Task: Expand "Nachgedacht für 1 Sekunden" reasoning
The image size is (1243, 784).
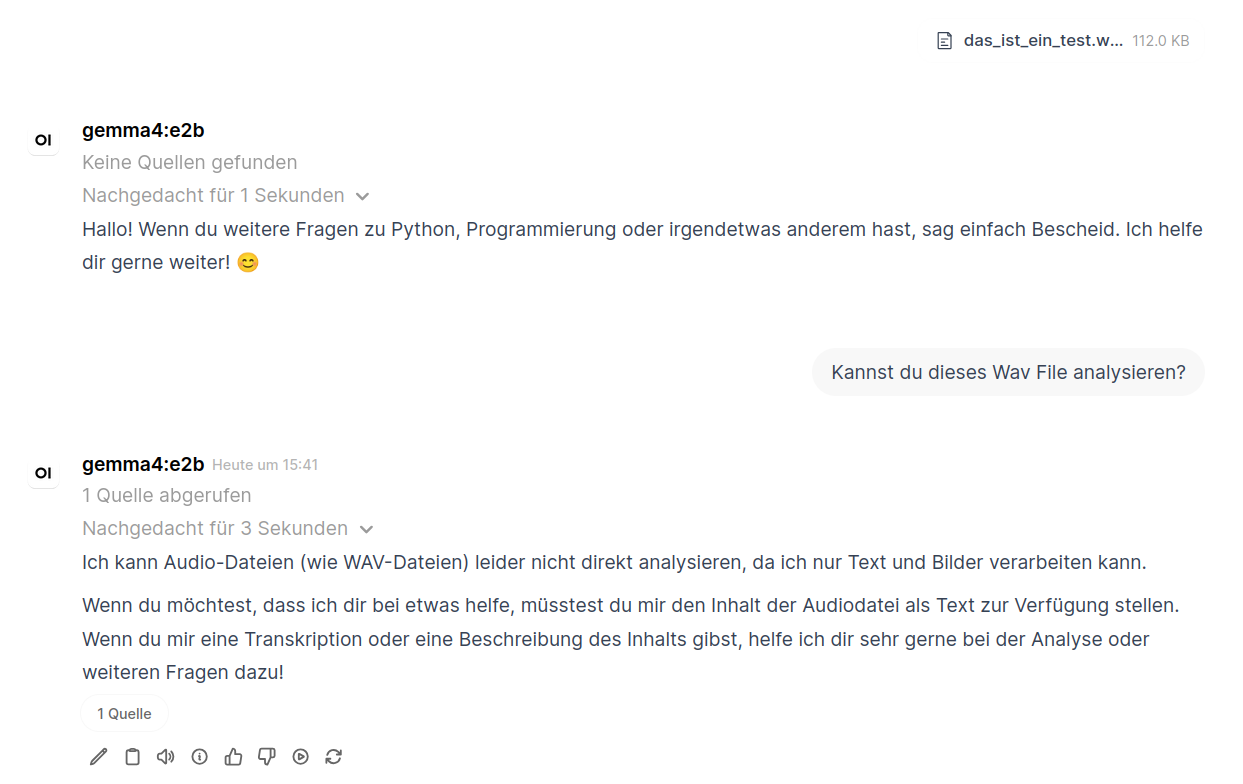Action: [x=226, y=196]
